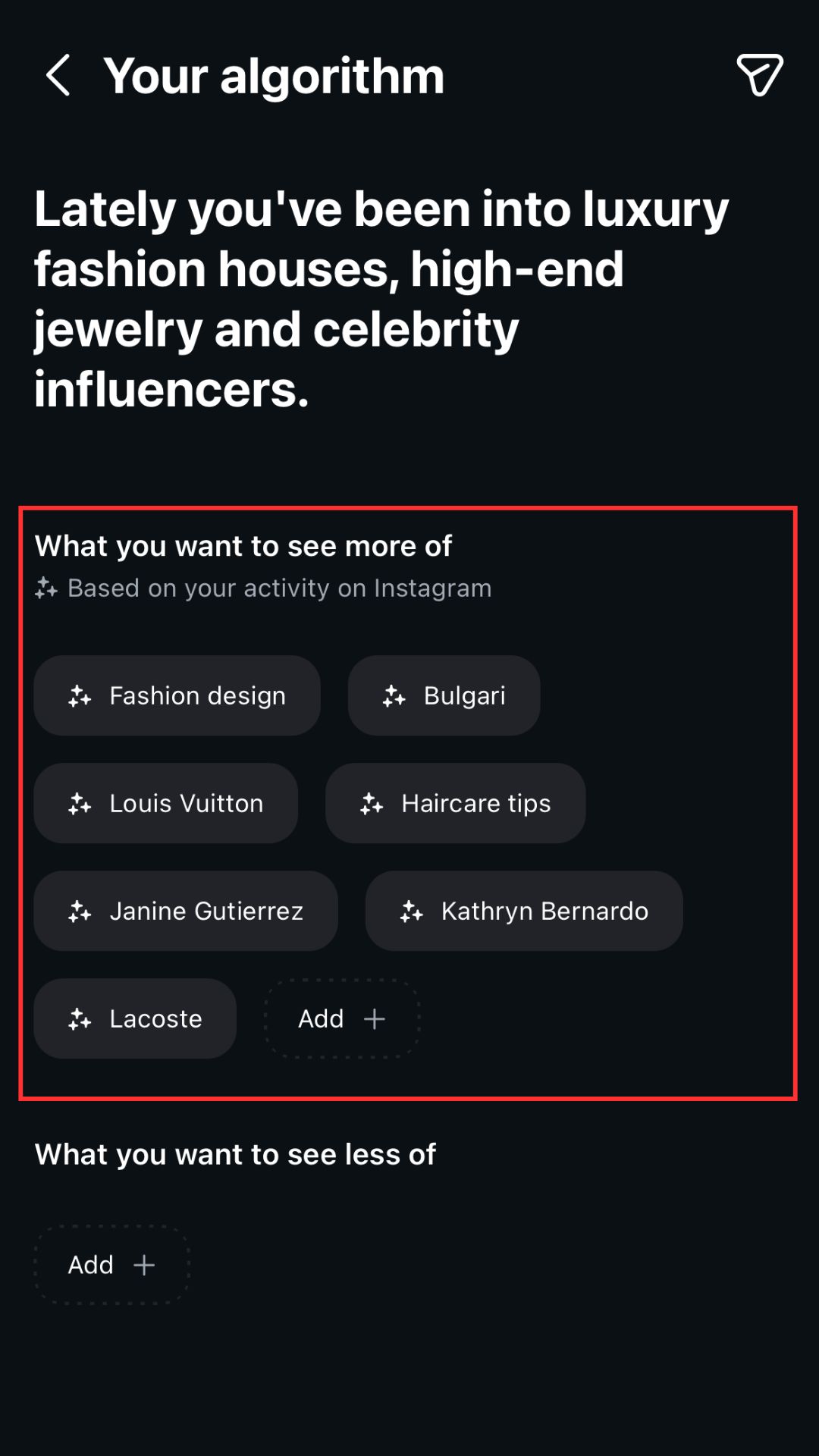This screenshot has height=1456, width=819.
Task: Click sparkle icon on Haircare tips chip
Action: click(x=372, y=804)
